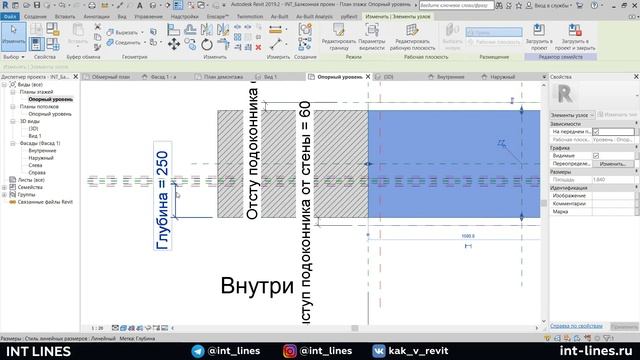Expand the 'Группы' tree node
640x360 pixels.
pos(4,195)
